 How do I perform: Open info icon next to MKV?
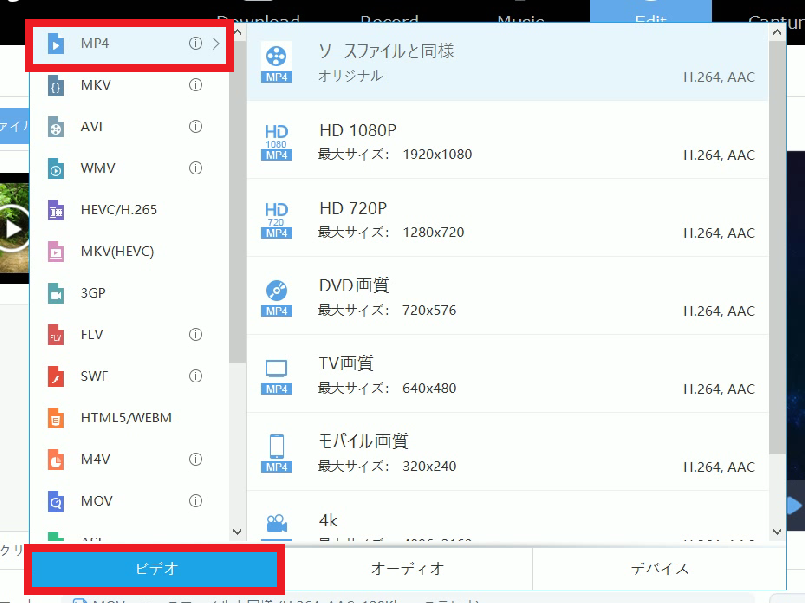coord(196,86)
